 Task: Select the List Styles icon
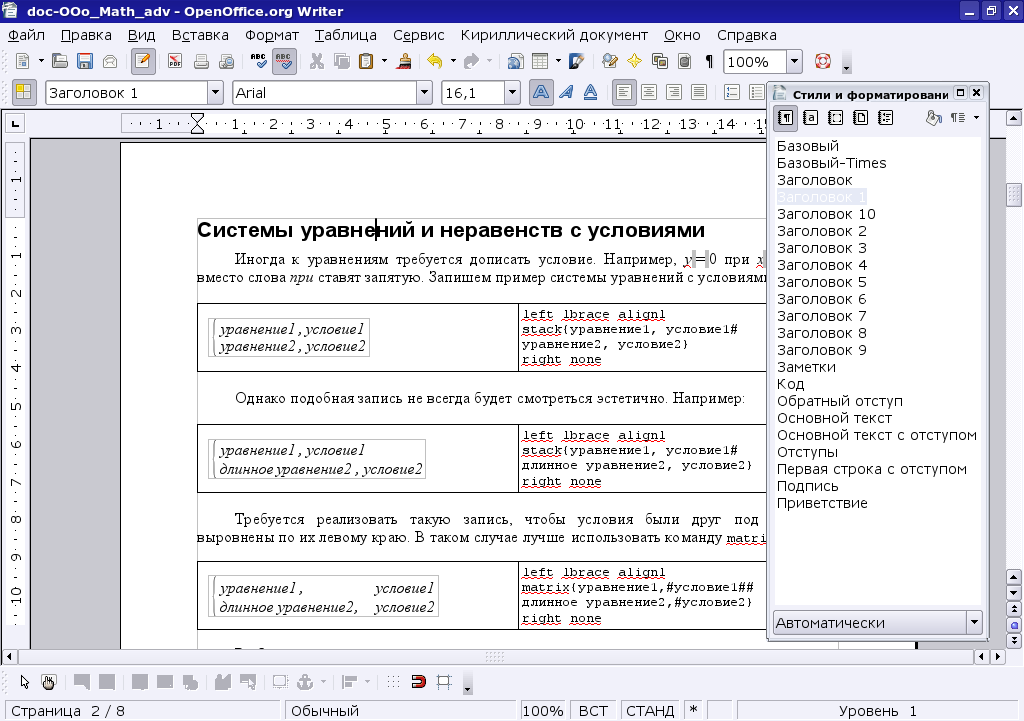point(886,118)
